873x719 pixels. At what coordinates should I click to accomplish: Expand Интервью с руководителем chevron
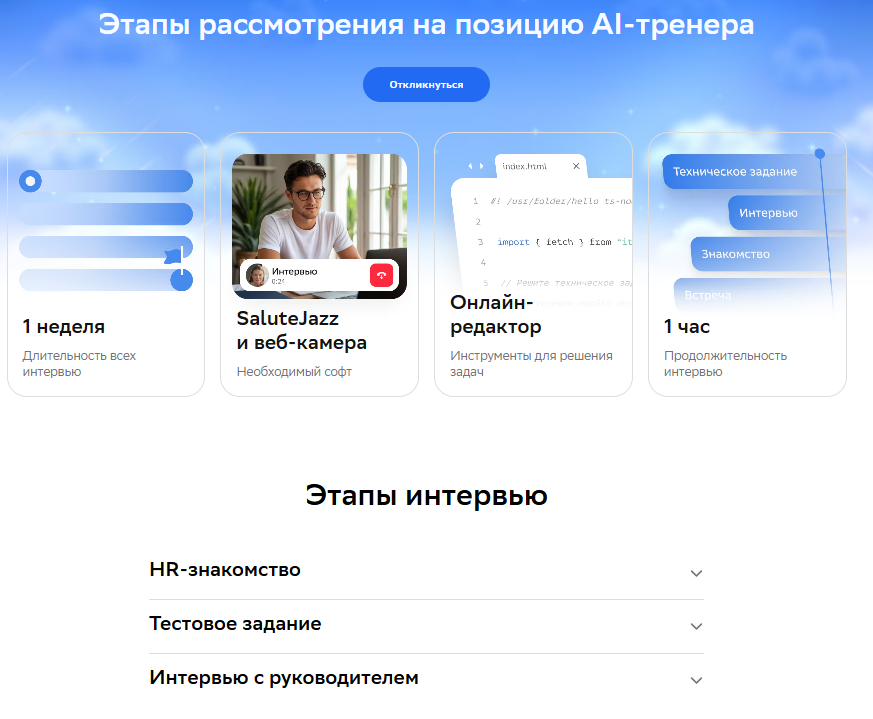tap(696, 680)
